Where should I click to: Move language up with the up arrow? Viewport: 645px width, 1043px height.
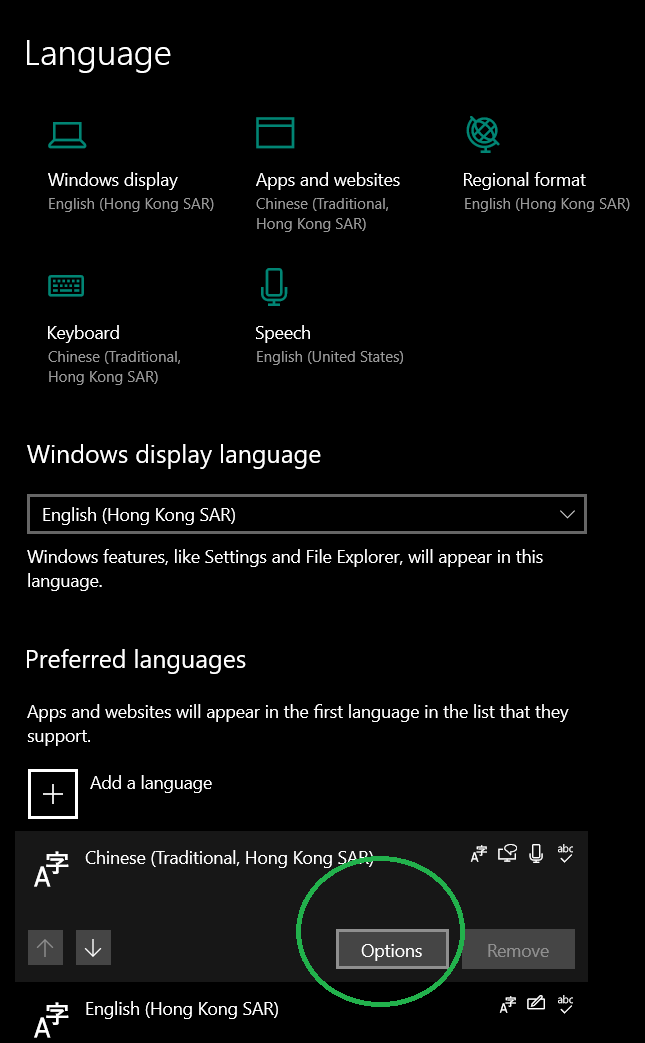tap(45, 947)
